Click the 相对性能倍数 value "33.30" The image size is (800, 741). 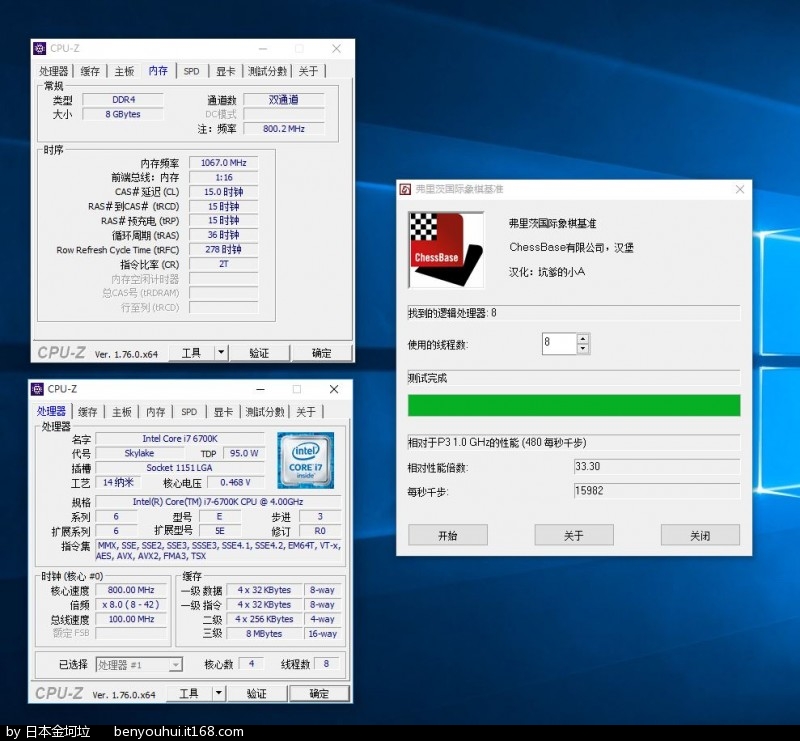pyautogui.click(x=657, y=466)
